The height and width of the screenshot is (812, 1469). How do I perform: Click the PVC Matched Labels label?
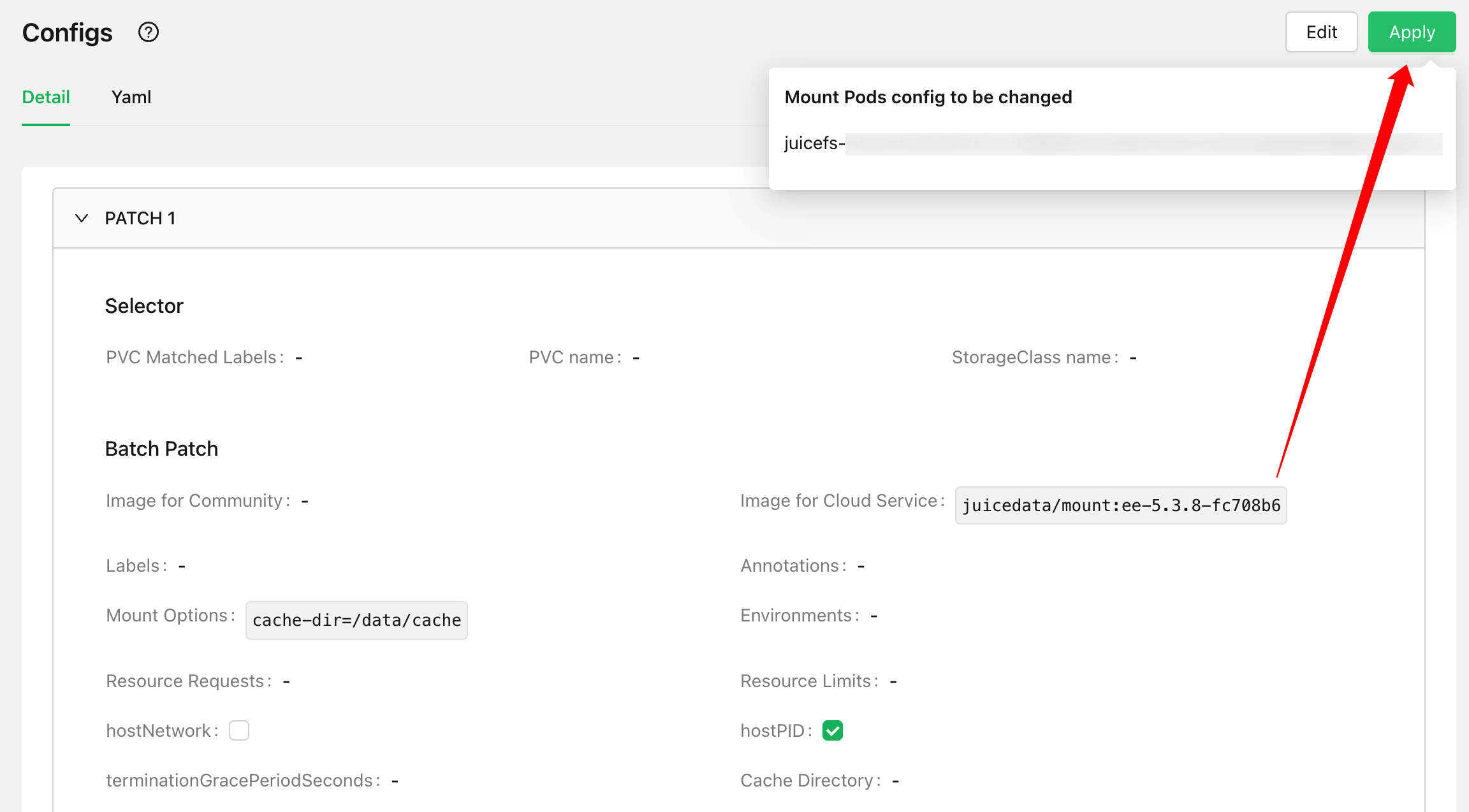tap(195, 357)
